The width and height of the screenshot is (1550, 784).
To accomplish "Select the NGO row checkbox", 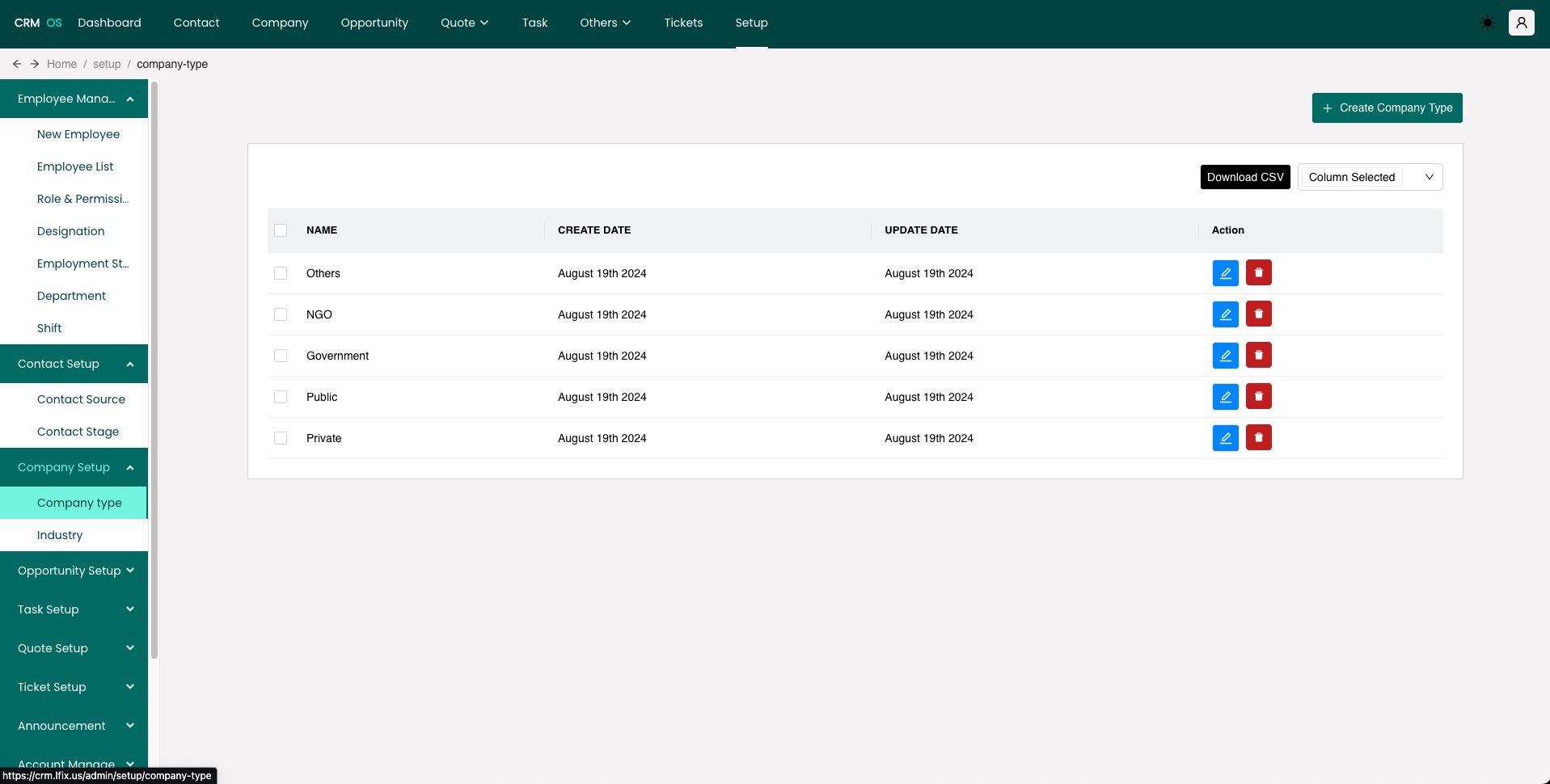I will (281, 314).
